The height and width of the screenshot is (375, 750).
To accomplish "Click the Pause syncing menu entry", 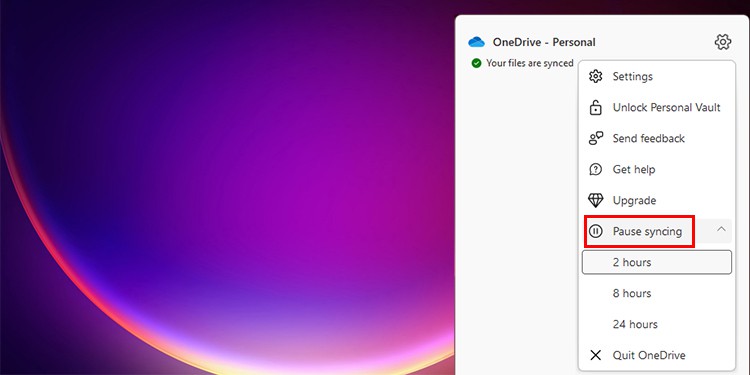I will [657, 232].
